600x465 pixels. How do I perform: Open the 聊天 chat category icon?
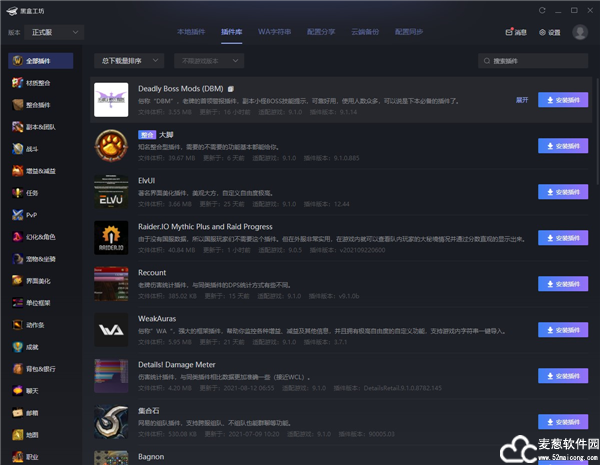click(x=17, y=391)
